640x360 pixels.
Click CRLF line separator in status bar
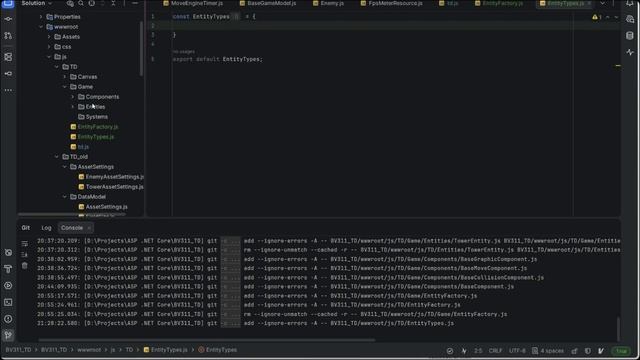click(495, 351)
